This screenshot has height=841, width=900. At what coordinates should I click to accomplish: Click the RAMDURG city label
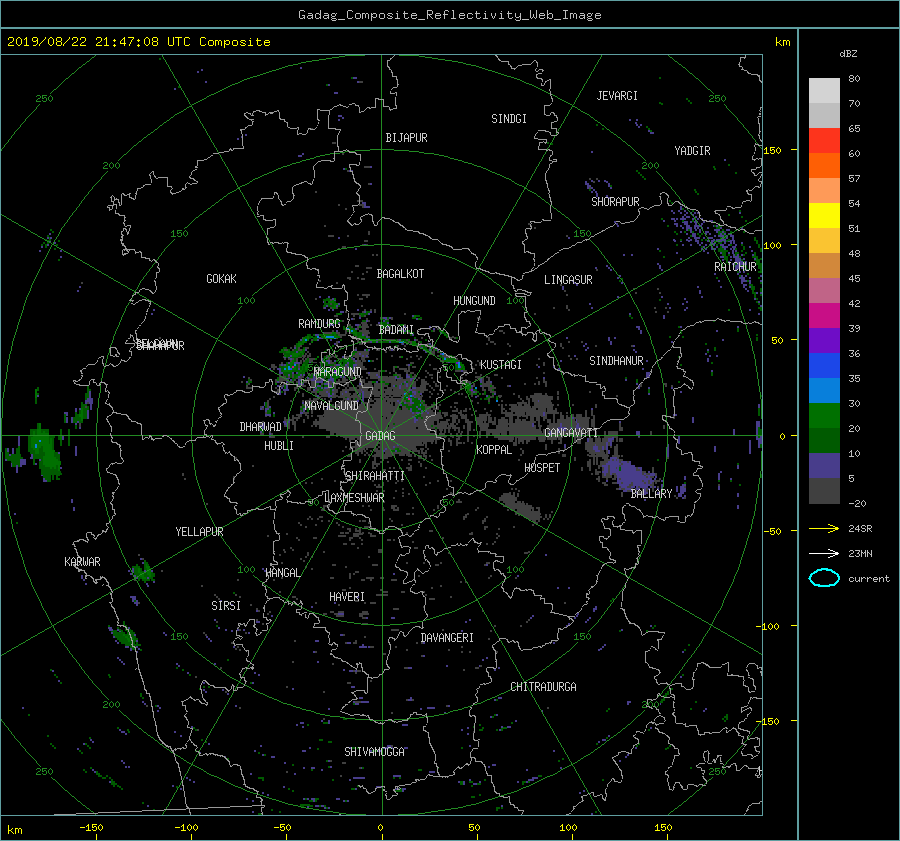319,324
